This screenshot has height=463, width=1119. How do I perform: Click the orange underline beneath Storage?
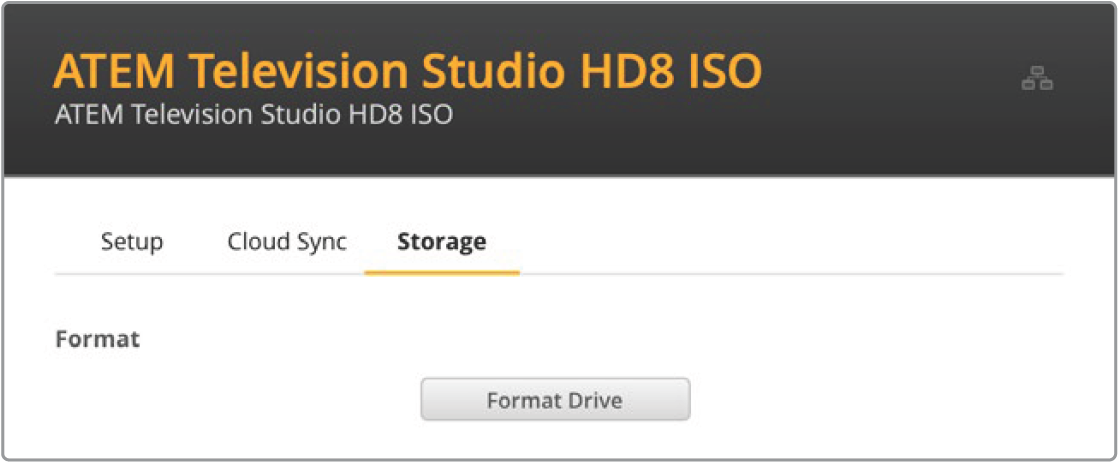(442, 272)
